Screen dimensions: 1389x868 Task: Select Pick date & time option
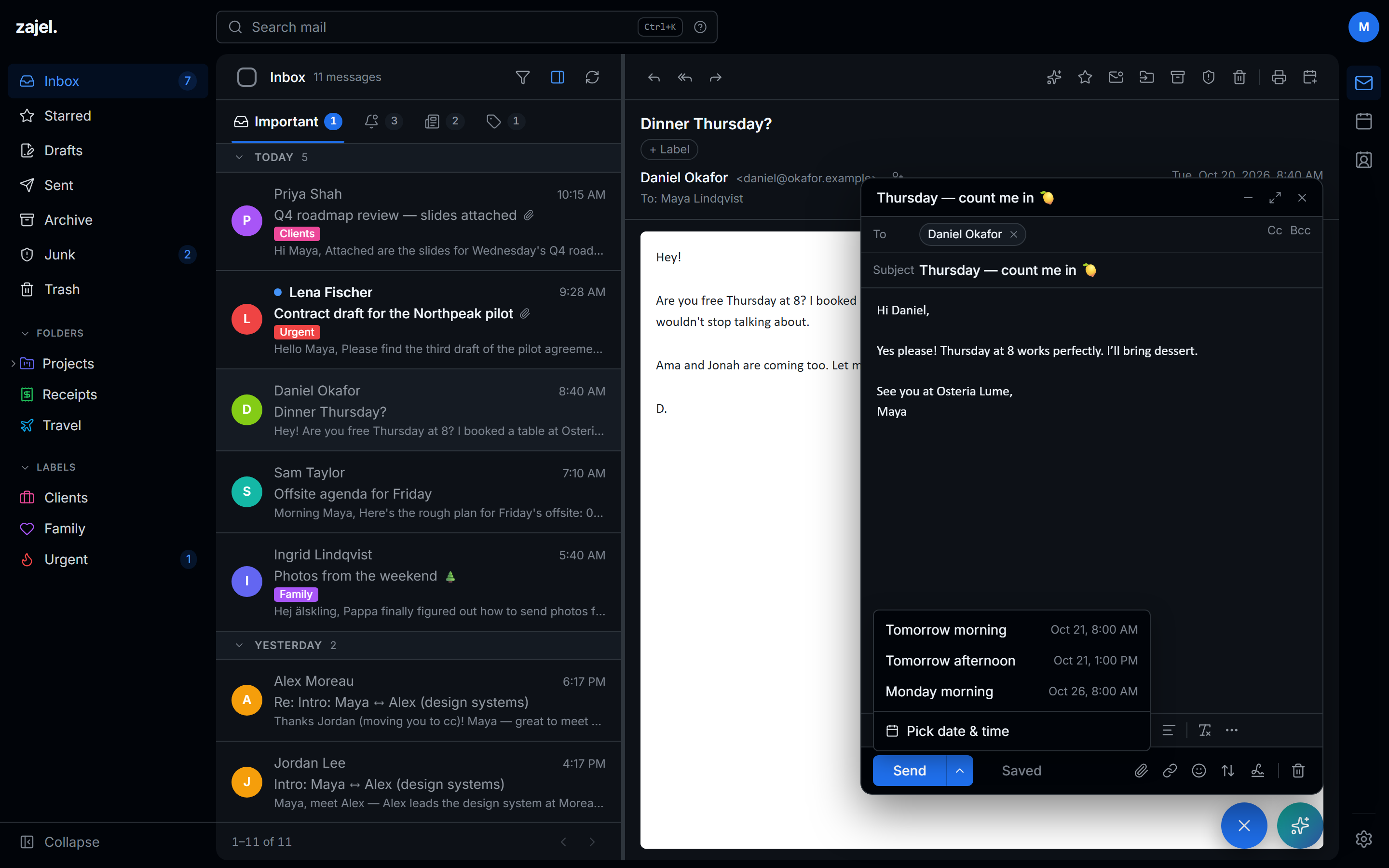pyautogui.click(x=1011, y=731)
